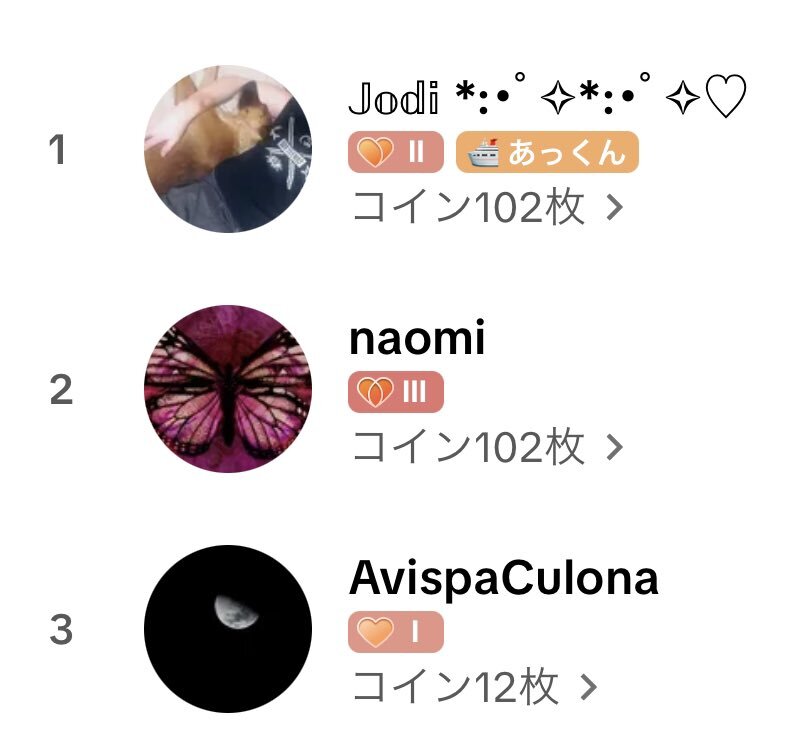Expand the chevron next to Jodi's コイン102枚
Image resolution: width=797 pixels, height=738 pixels.
point(615,207)
